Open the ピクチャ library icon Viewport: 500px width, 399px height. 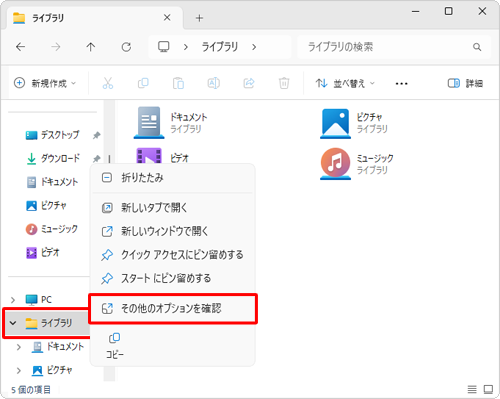335,123
